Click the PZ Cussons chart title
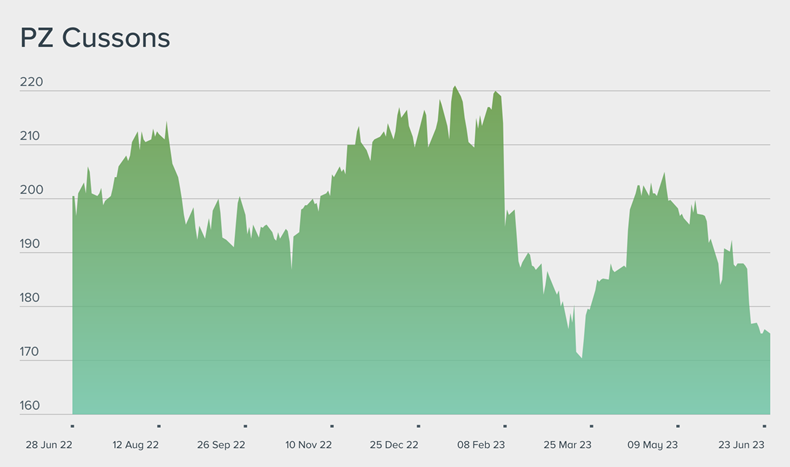This screenshot has height=467, width=790. coord(96,39)
